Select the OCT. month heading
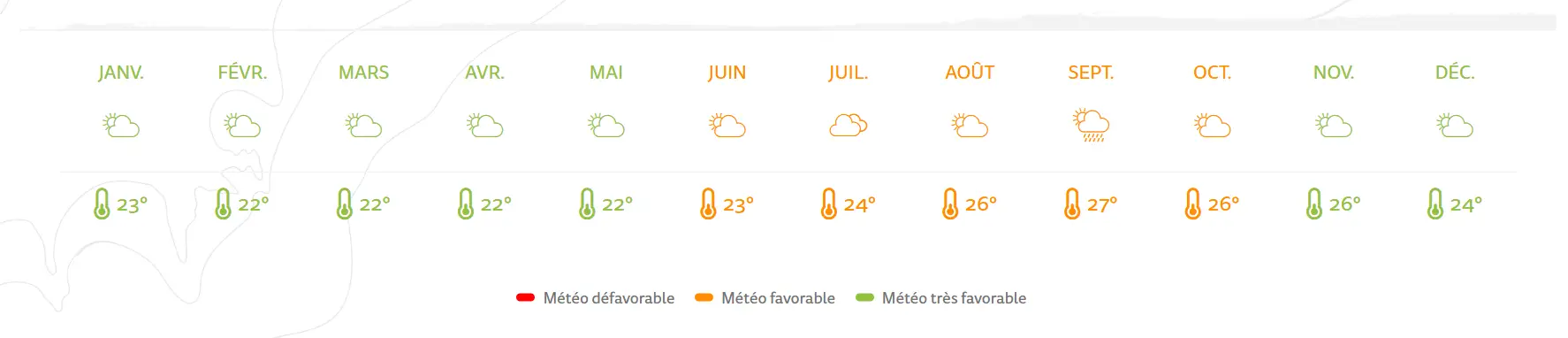This screenshot has width=1568, height=338. pos(1212,73)
